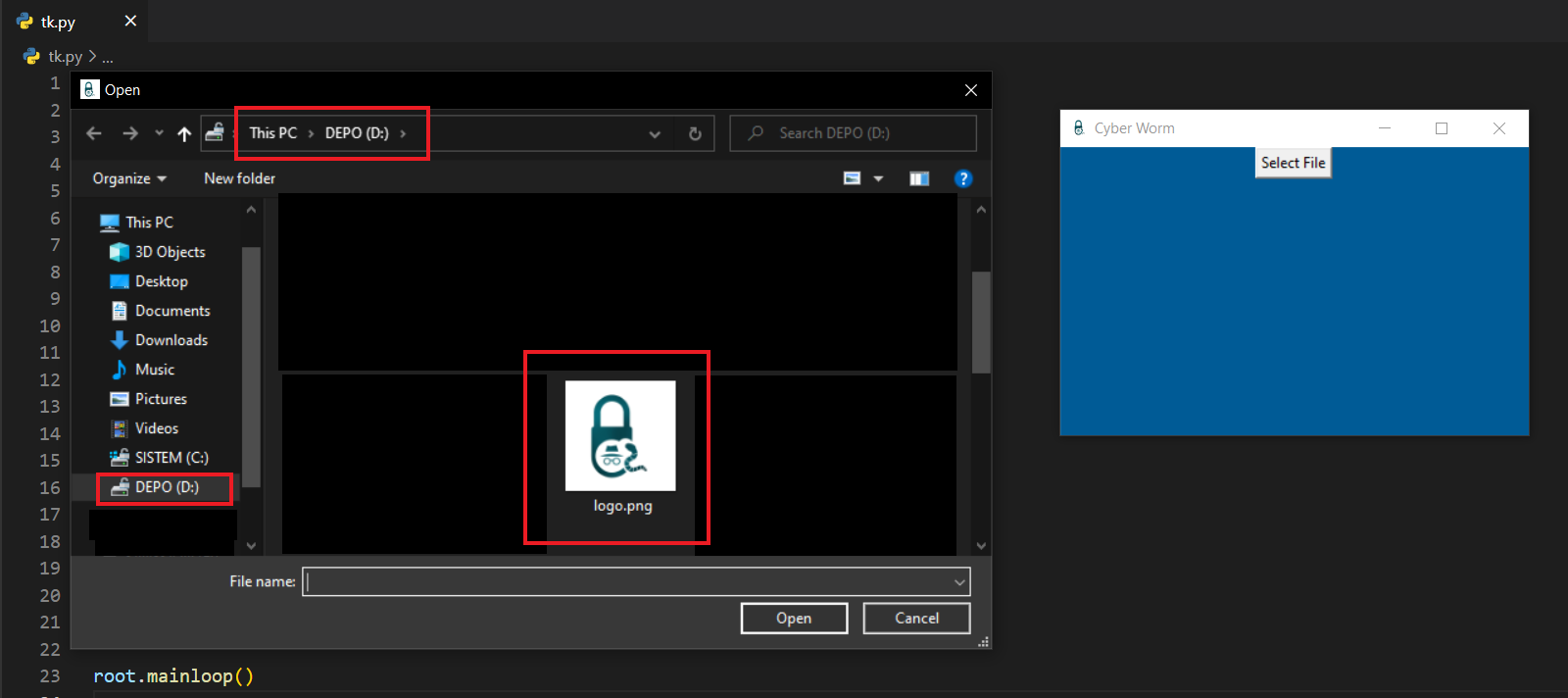Refresh the DEPO (D:) folder view
The image size is (1568, 698).
tap(695, 133)
